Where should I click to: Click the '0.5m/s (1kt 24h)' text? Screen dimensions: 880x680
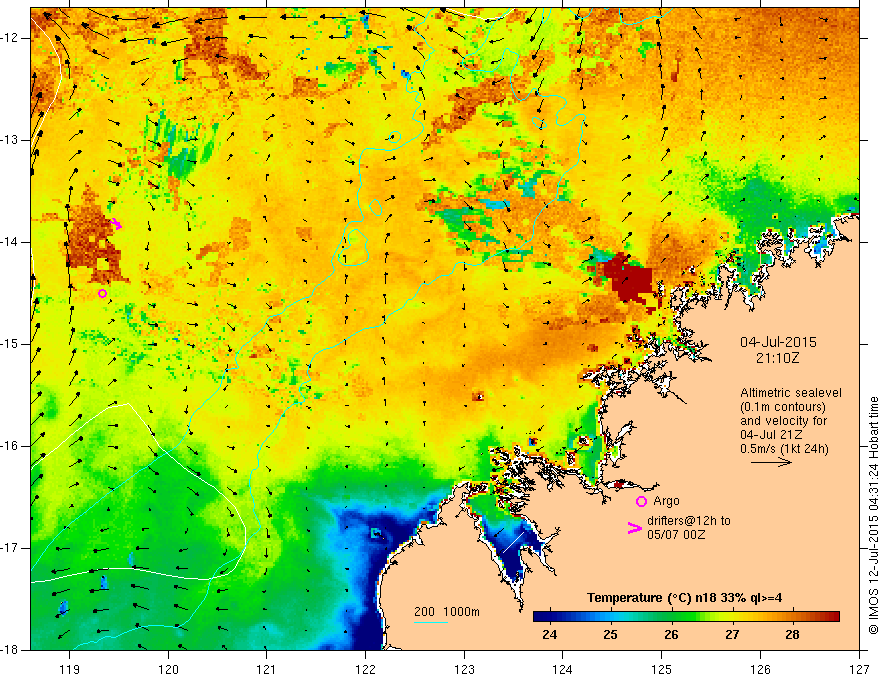coord(785,449)
